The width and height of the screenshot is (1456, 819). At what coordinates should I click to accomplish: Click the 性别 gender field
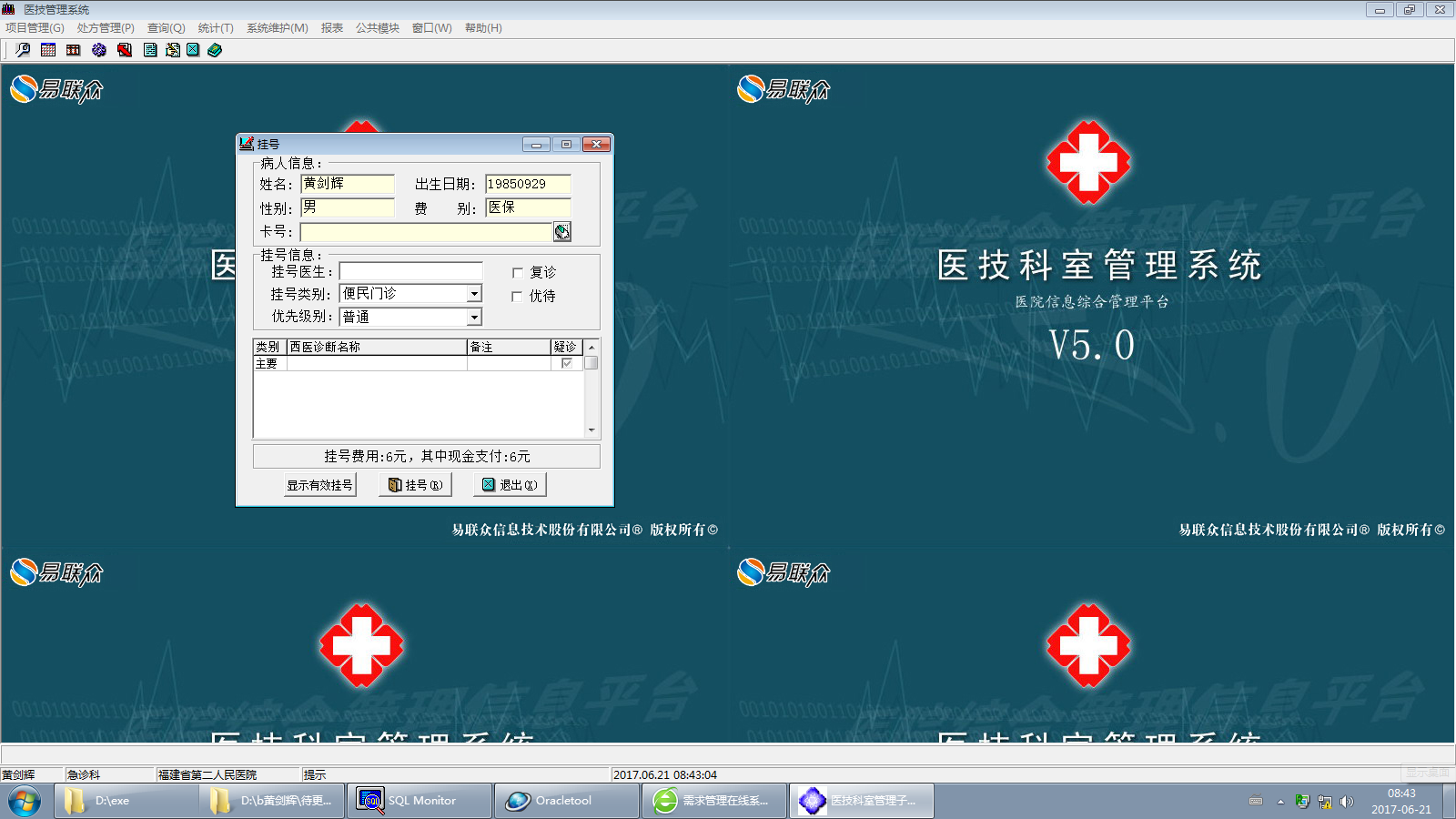pos(348,207)
